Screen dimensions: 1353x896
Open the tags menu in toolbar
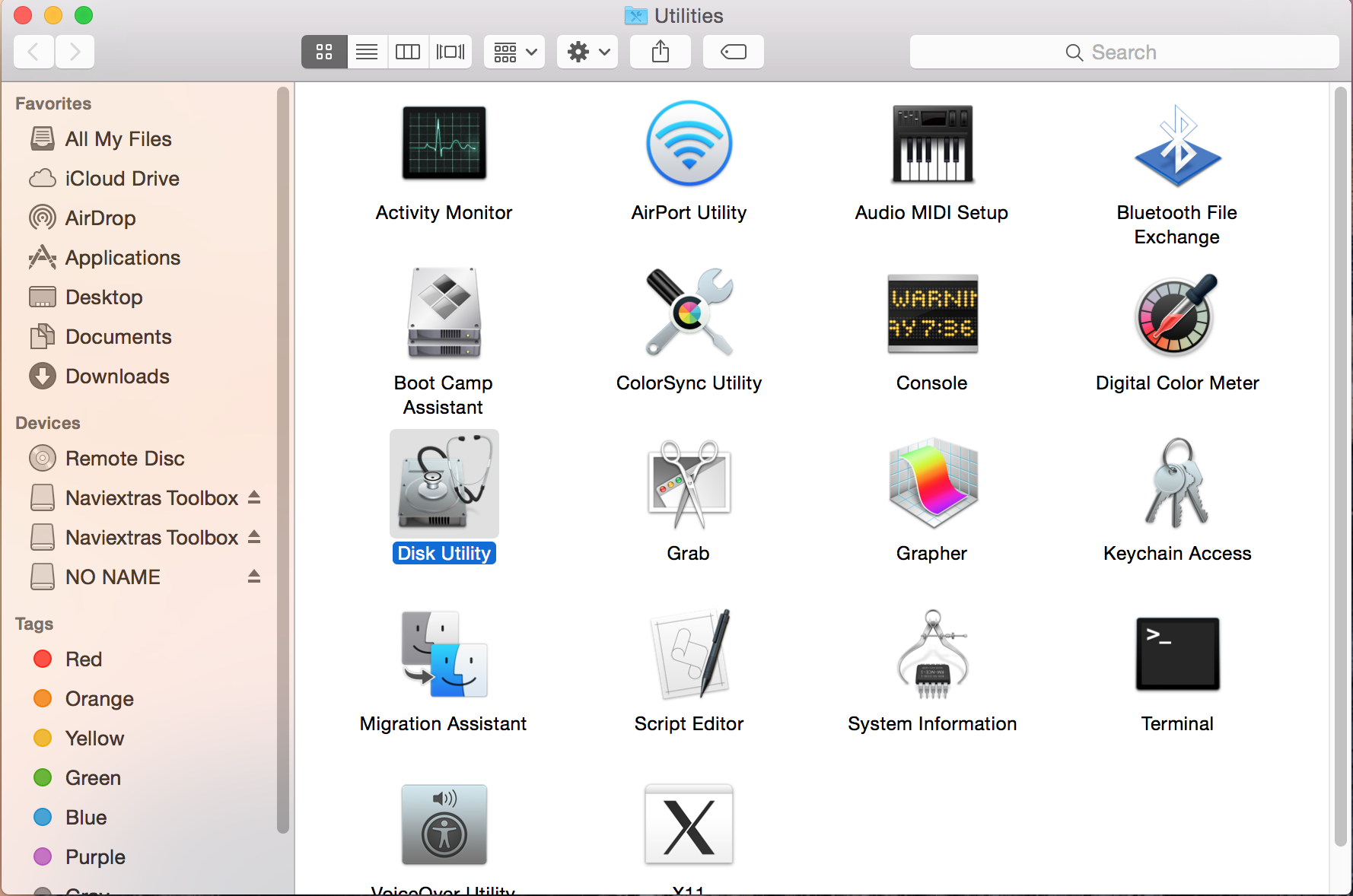[732, 52]
